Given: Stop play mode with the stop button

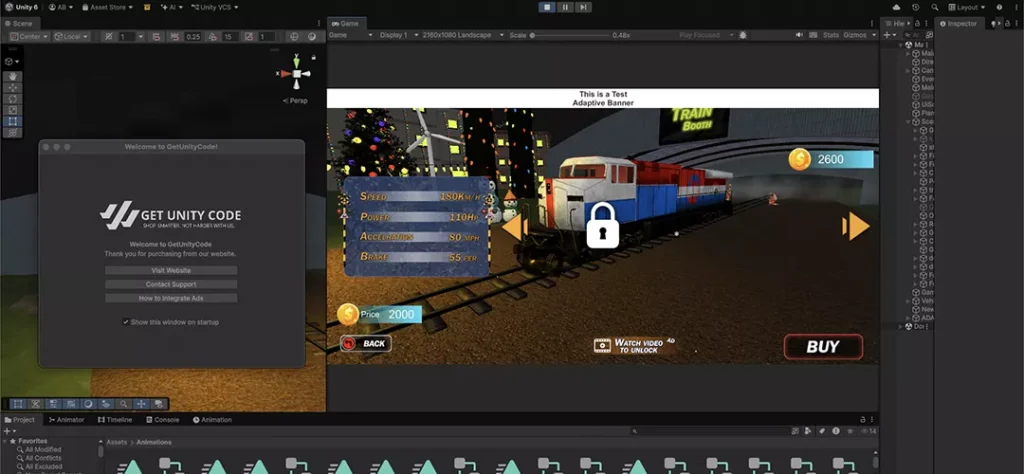Looking at the screenshot, I should click(x=547, y=7).
